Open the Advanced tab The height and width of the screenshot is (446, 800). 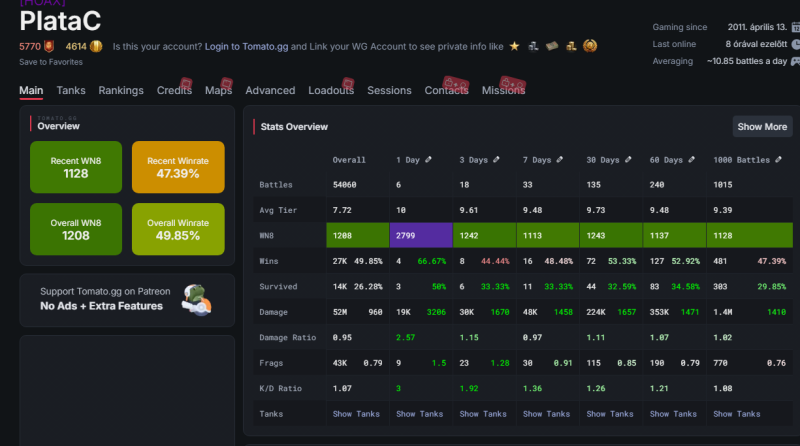(270, 90)
